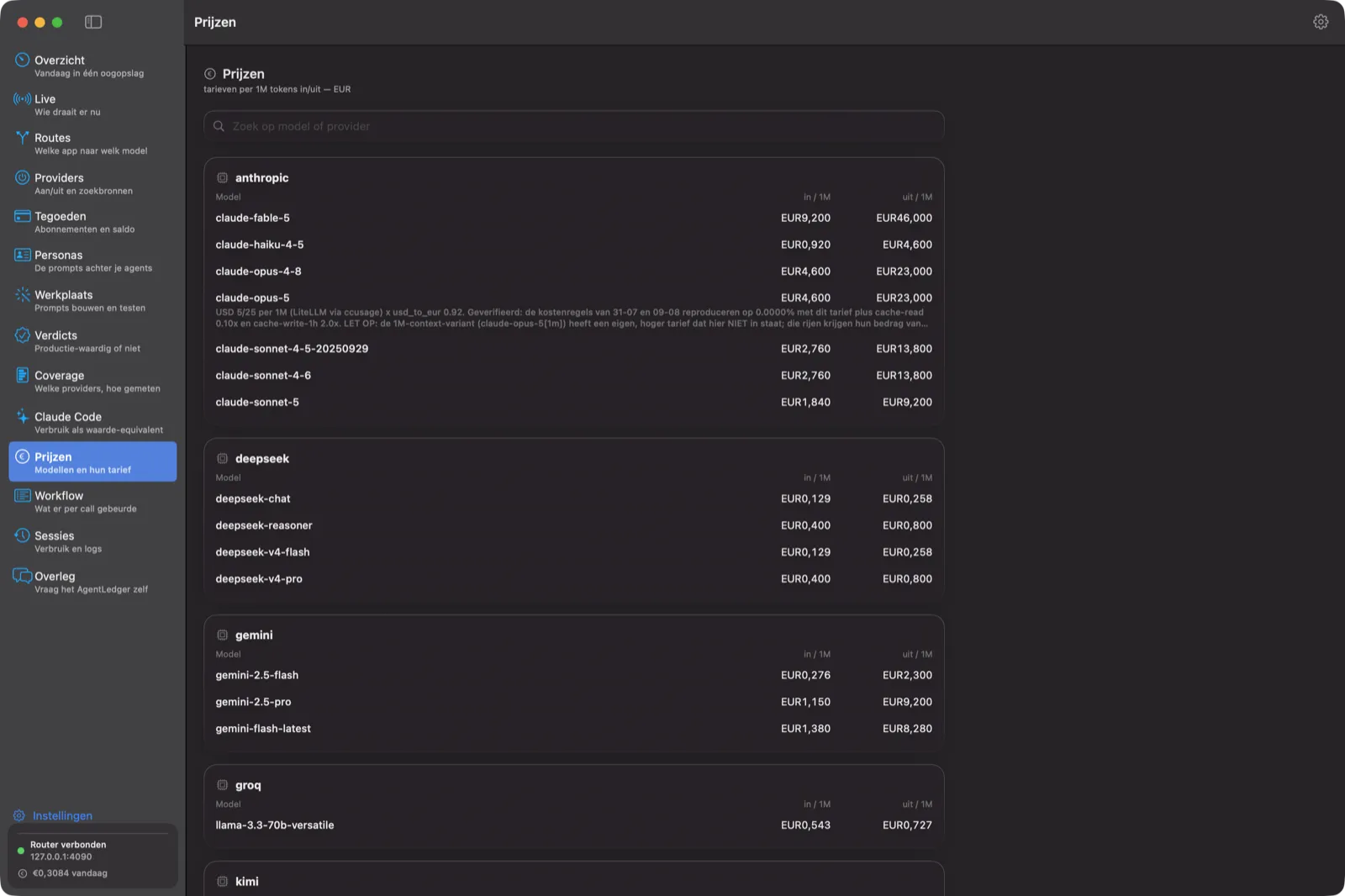1345x896 pixels.
Task: Click the 'tarieven per 1M tokens in/uit — EUR' subtitle
Action: click(277, 89)
